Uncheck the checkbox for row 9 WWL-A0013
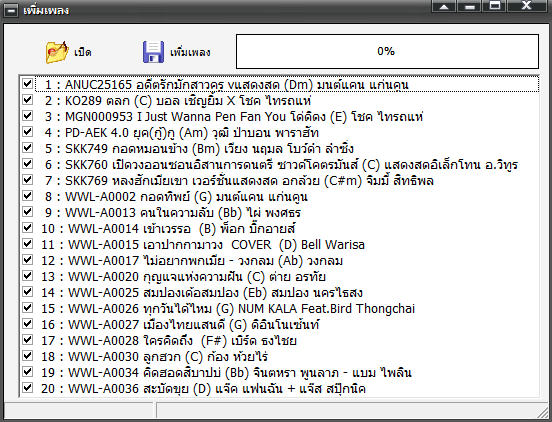This screenshot has height=422, width=552. pyautogui.click(x=27, y=212)
